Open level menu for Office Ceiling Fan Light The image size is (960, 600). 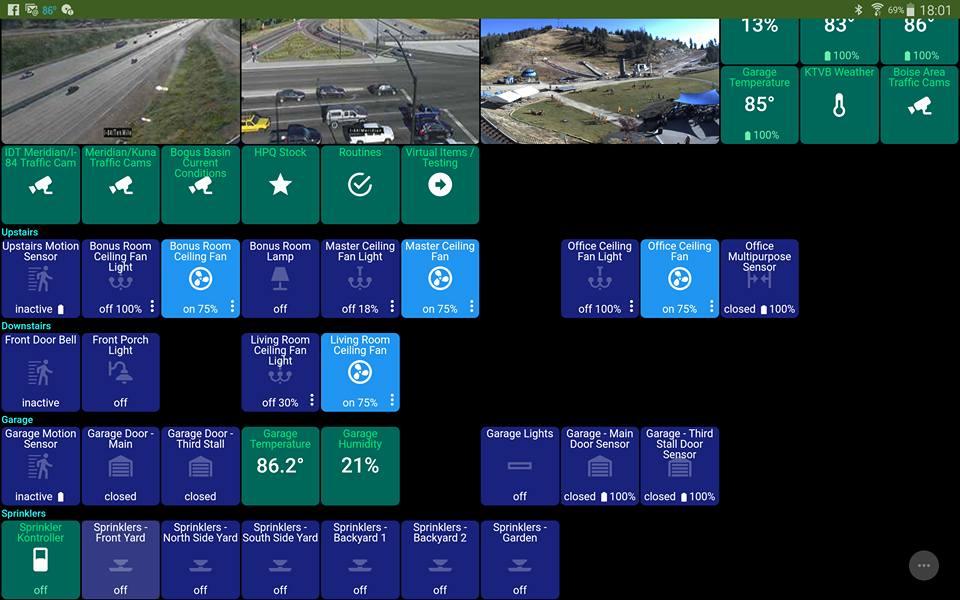pyautogui.click(x=632, y=306)
